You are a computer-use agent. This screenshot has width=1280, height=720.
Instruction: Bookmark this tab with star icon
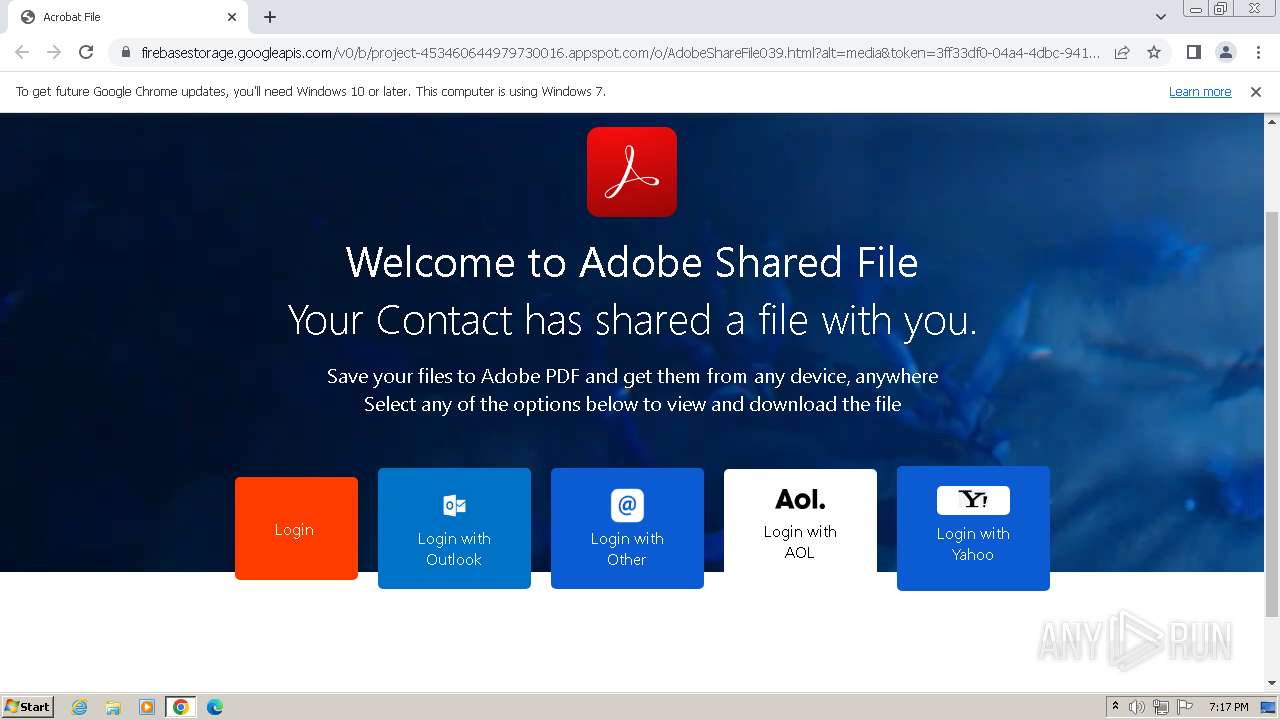1154,52
